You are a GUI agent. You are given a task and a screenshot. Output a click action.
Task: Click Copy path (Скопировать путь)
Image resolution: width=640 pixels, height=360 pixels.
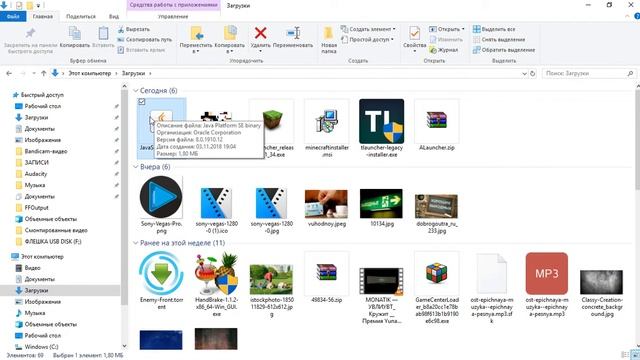145,40
